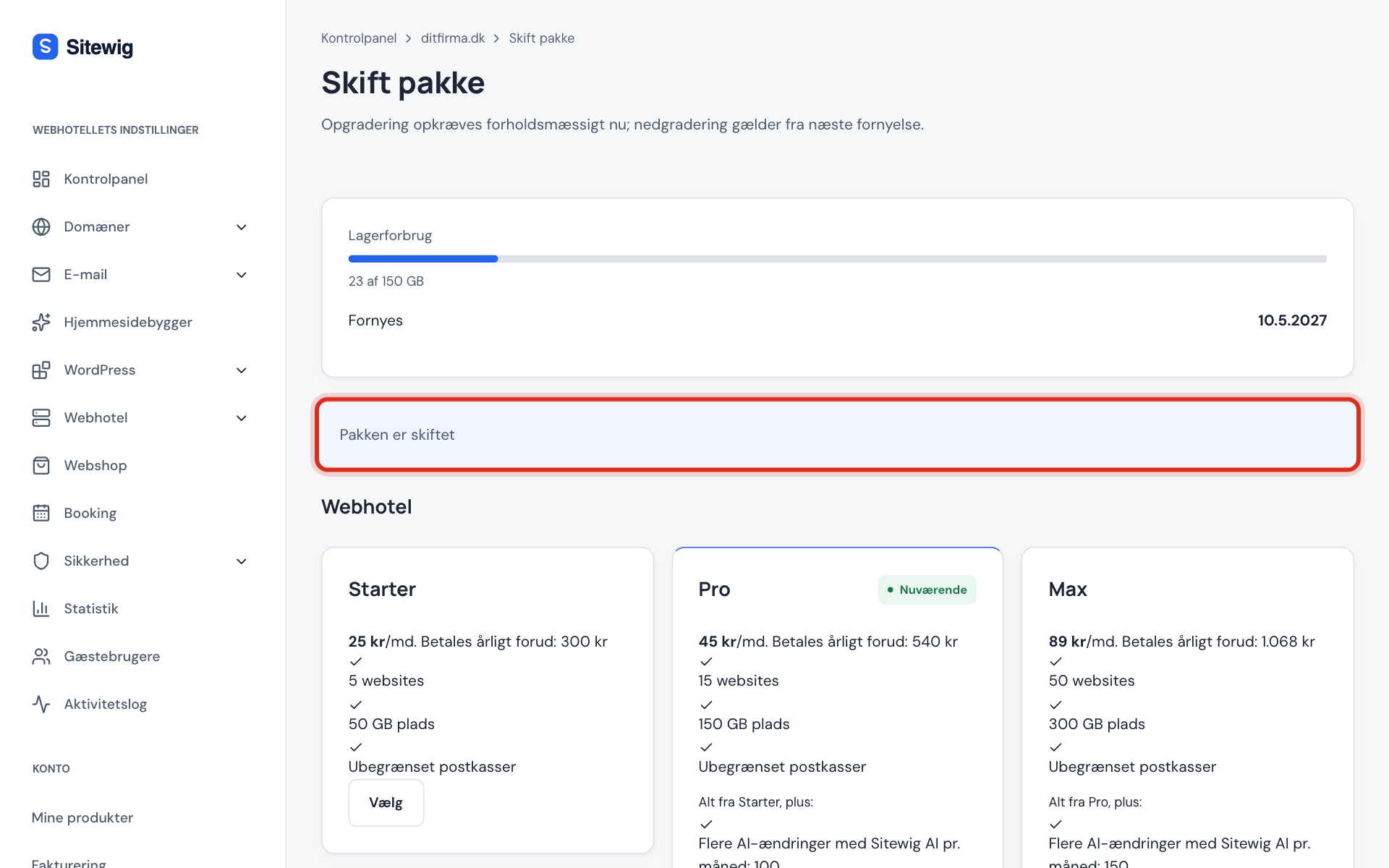Click 'Alt fra Starter, plus:' text
The image size is (1389, 868).
pyautogui.click(x=756, y=802)
